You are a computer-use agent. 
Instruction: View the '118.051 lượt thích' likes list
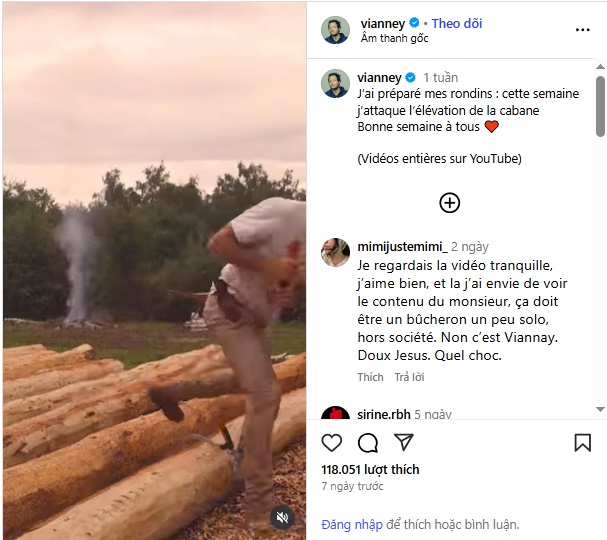point(370,469)
